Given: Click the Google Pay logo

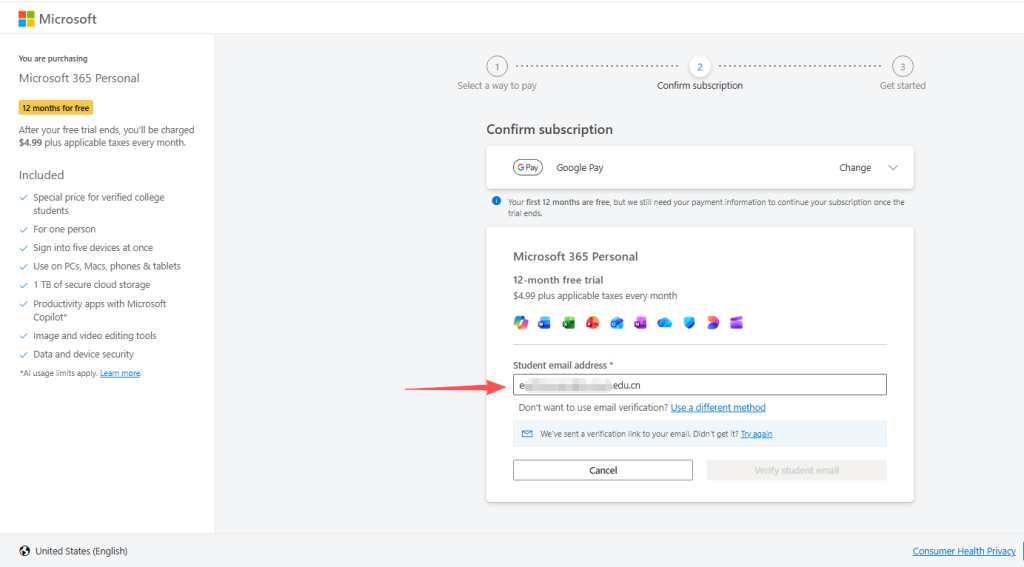Looking at the screenshot, I should coord(527,168).
